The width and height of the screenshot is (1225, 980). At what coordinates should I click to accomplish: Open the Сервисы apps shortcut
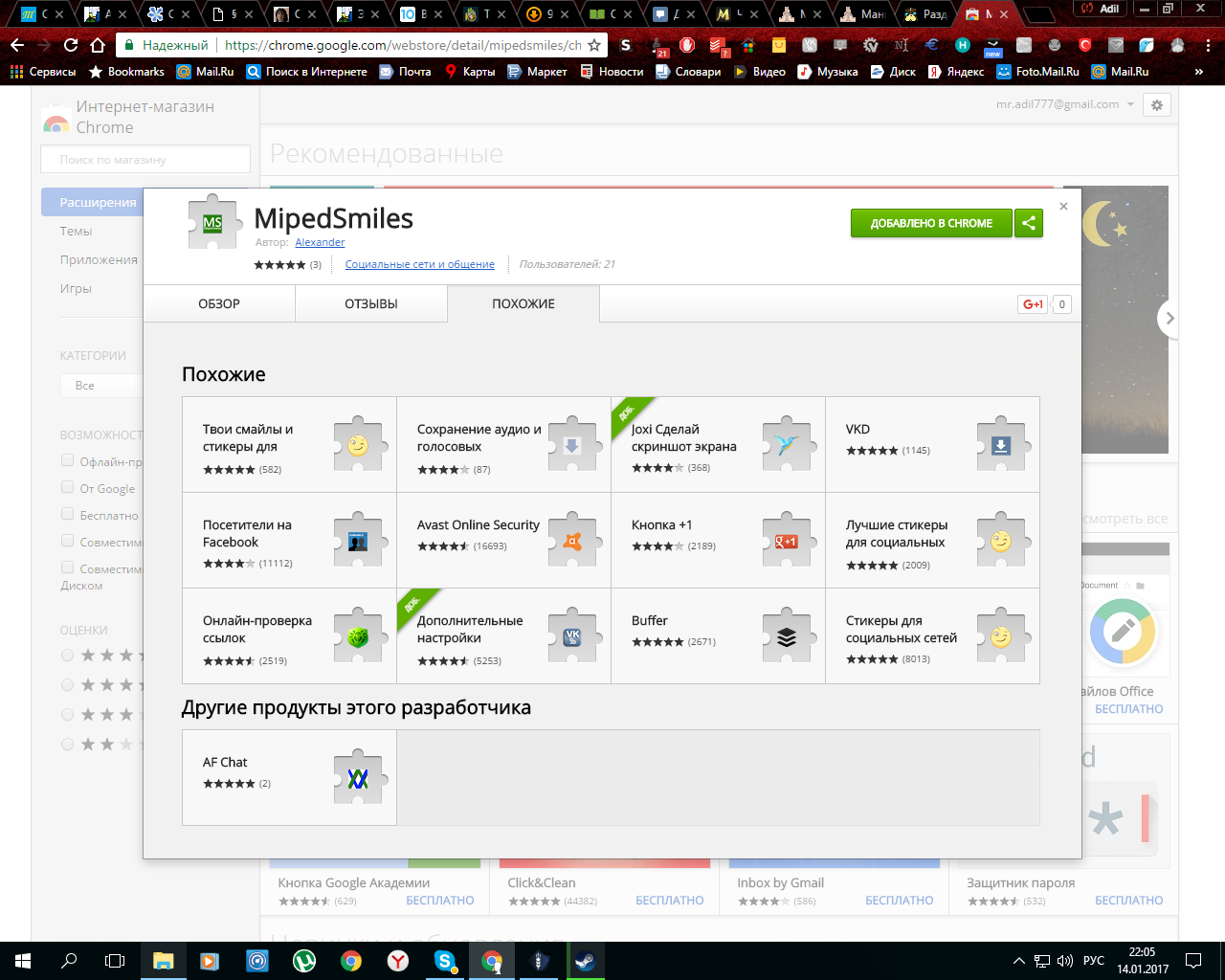pos(43,72)
